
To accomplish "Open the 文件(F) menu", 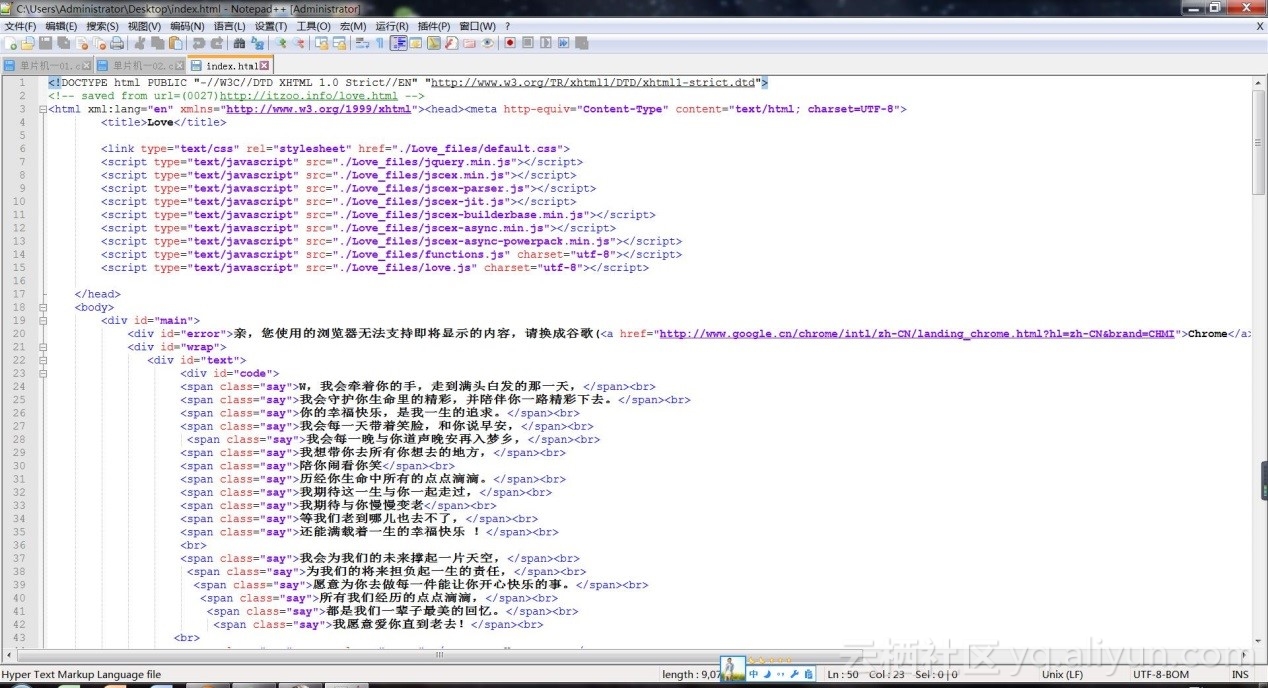I will point(20,26).
